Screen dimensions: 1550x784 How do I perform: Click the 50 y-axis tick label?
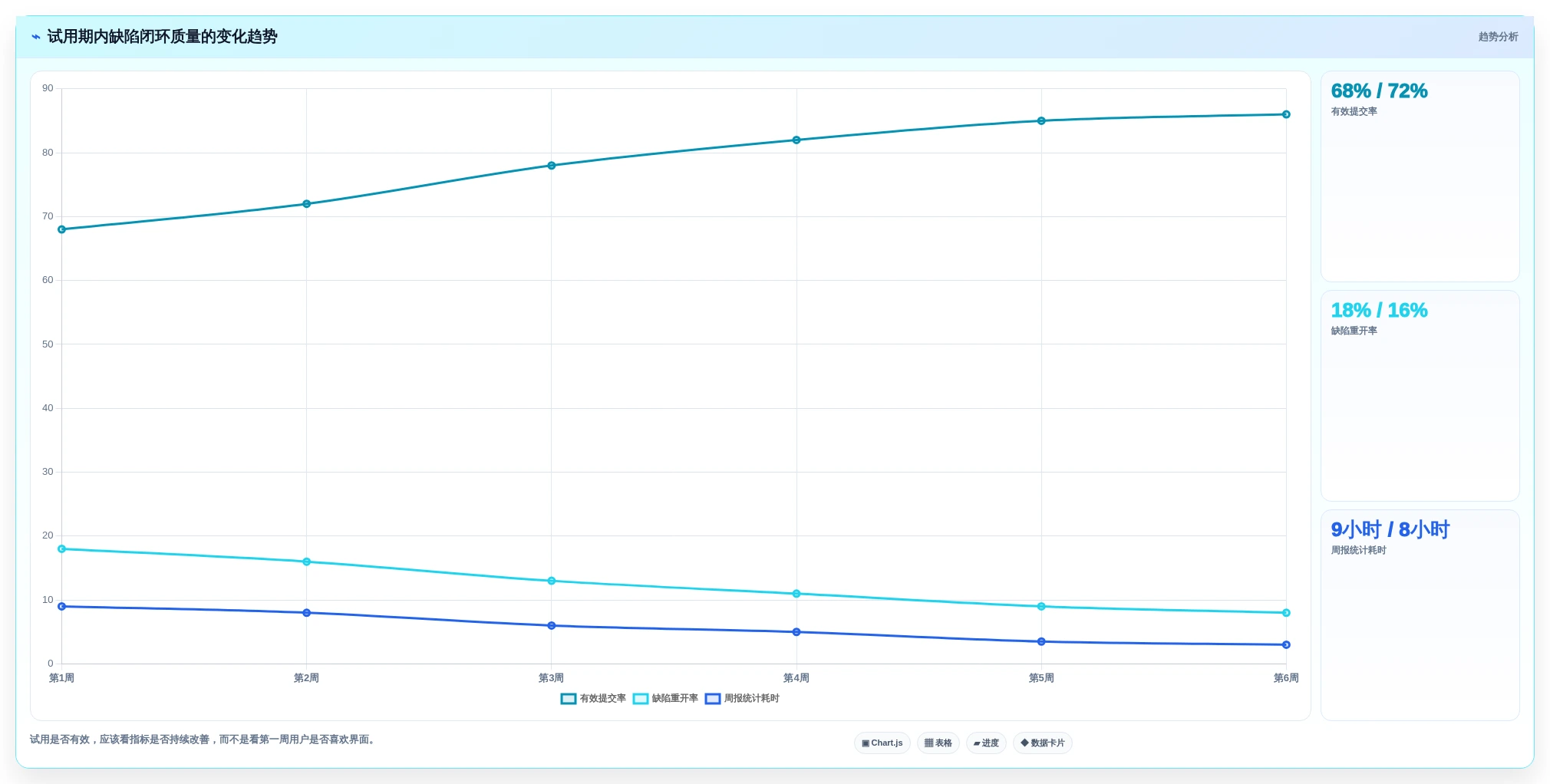[48, 344]
